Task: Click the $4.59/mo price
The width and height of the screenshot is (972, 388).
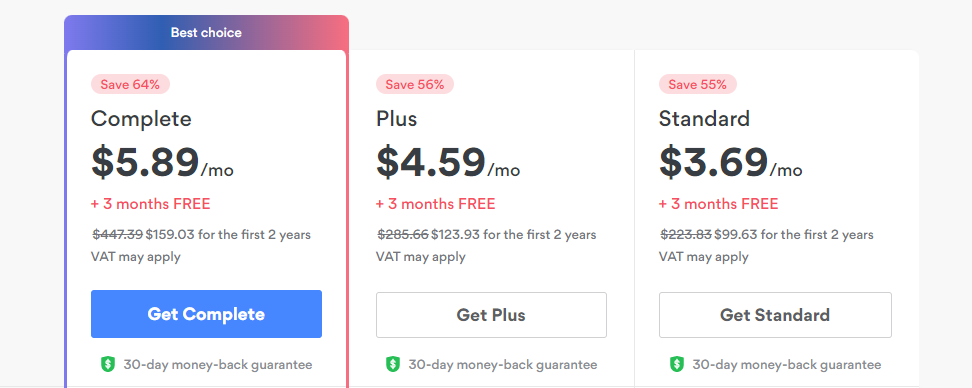Action: [x=448, y=162]
